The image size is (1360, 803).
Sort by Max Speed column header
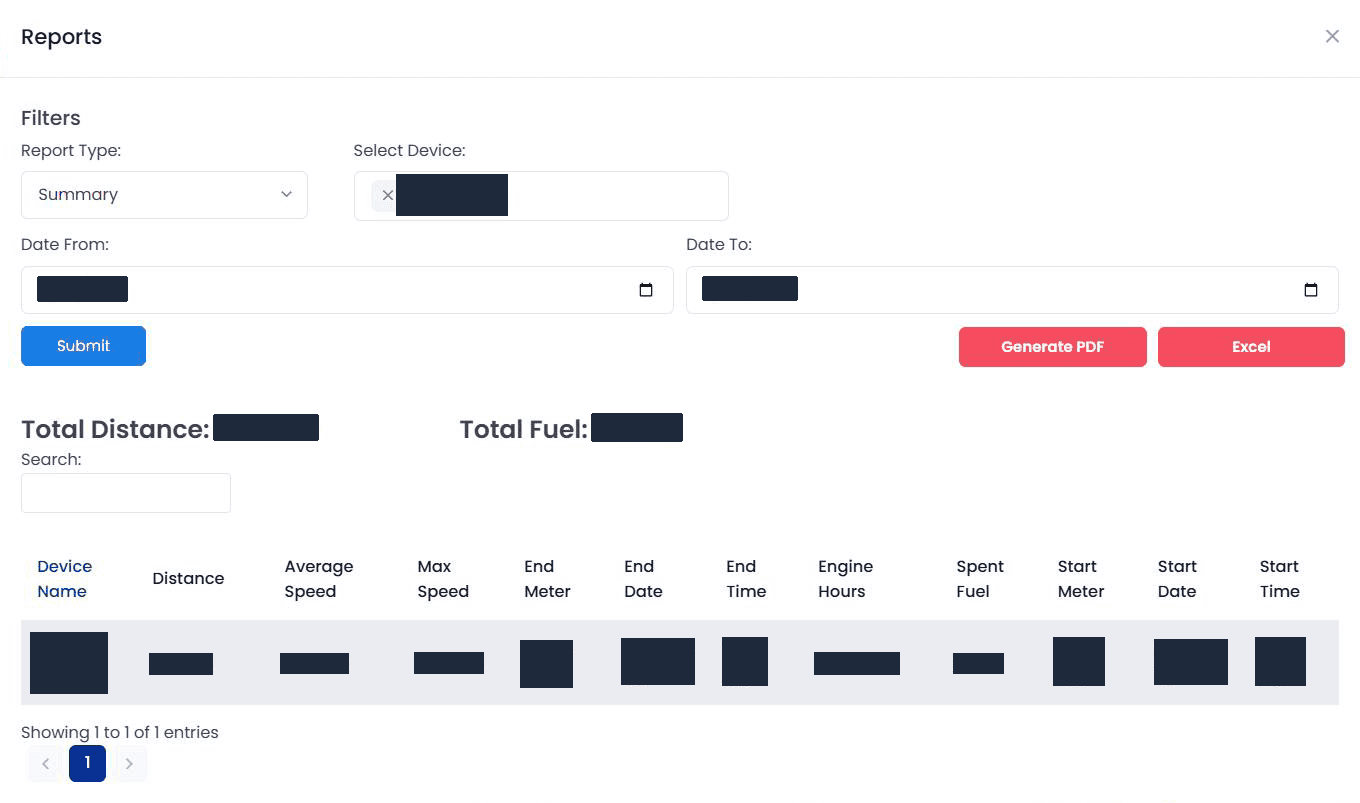(443, 579)
